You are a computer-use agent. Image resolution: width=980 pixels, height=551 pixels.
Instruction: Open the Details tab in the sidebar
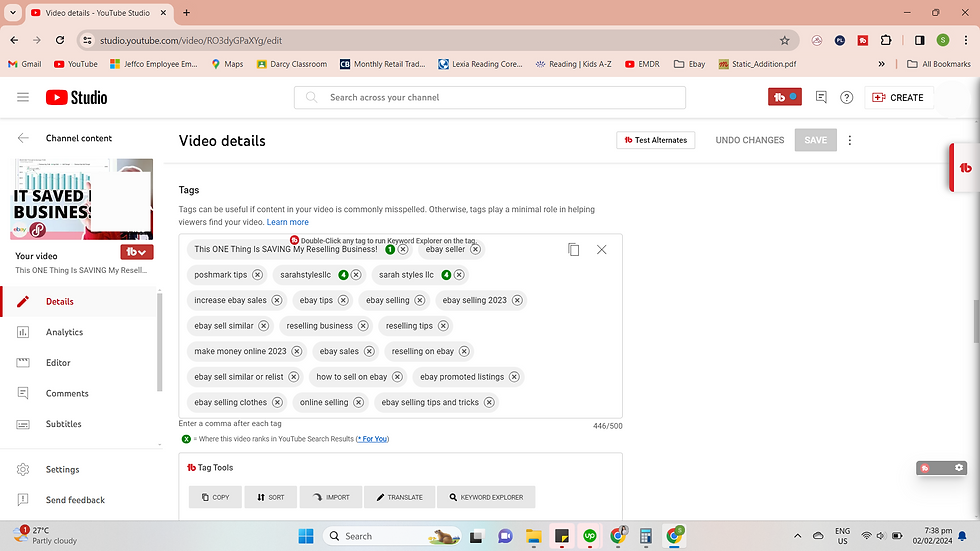tap(79, 301)
